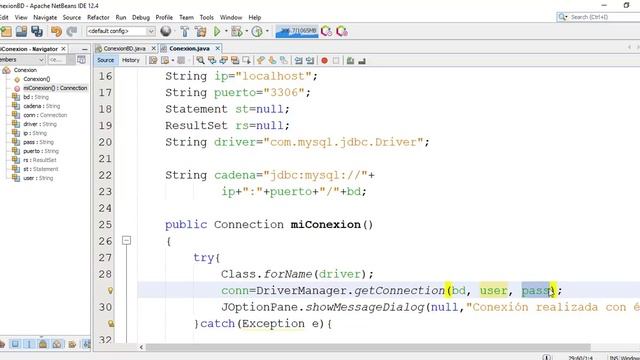
Task: Switch to Source view button
Action: pos(105,60)
